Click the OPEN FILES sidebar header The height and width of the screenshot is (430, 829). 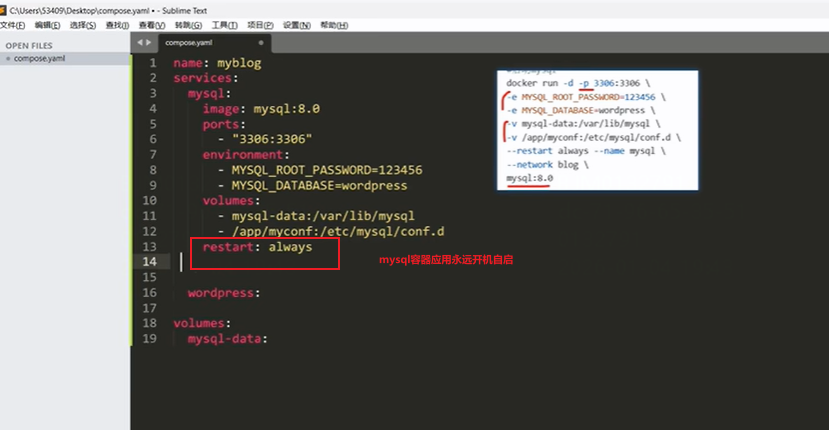pos(29,45)
